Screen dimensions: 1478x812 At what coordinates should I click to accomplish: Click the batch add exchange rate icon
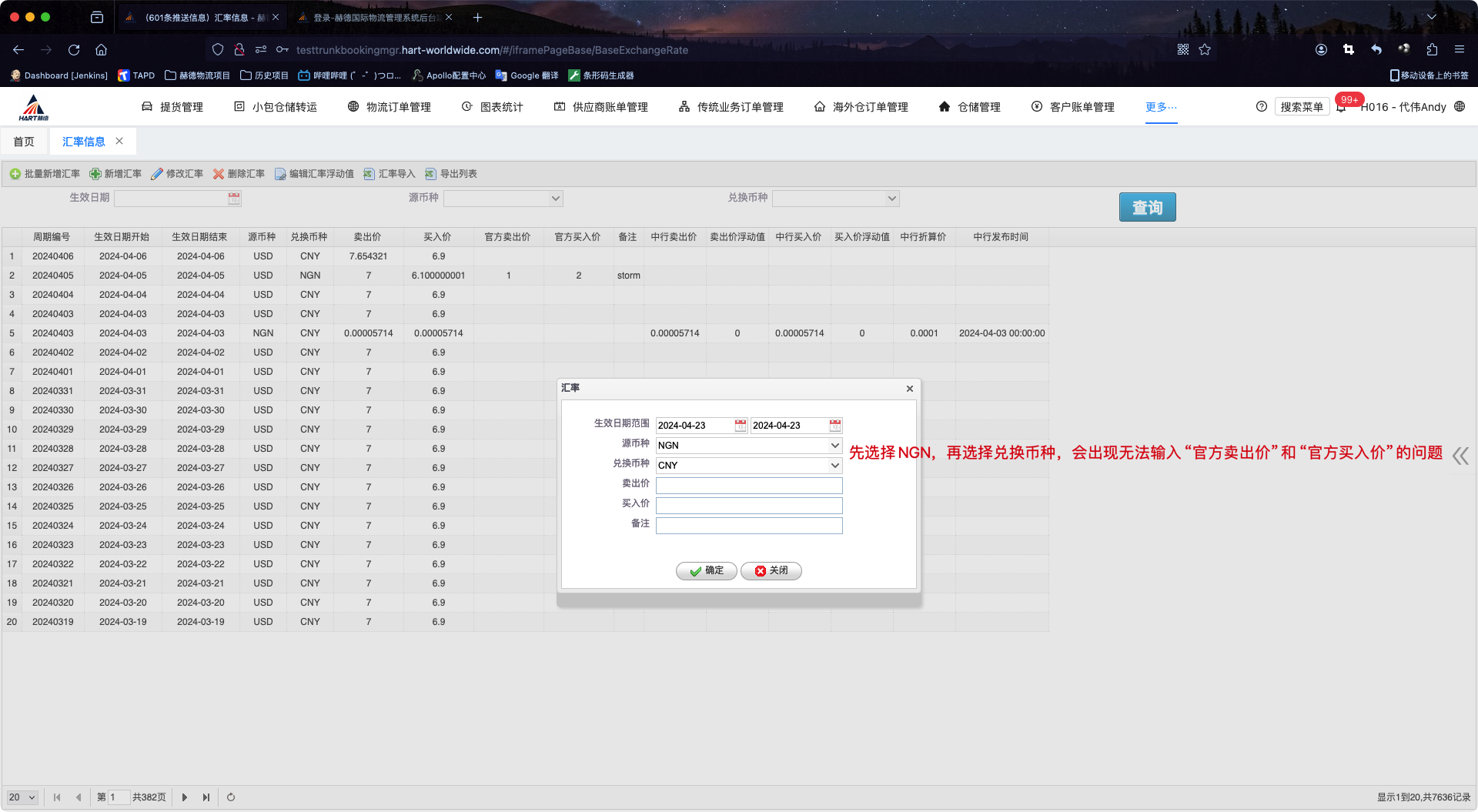(x=15, y=174)
